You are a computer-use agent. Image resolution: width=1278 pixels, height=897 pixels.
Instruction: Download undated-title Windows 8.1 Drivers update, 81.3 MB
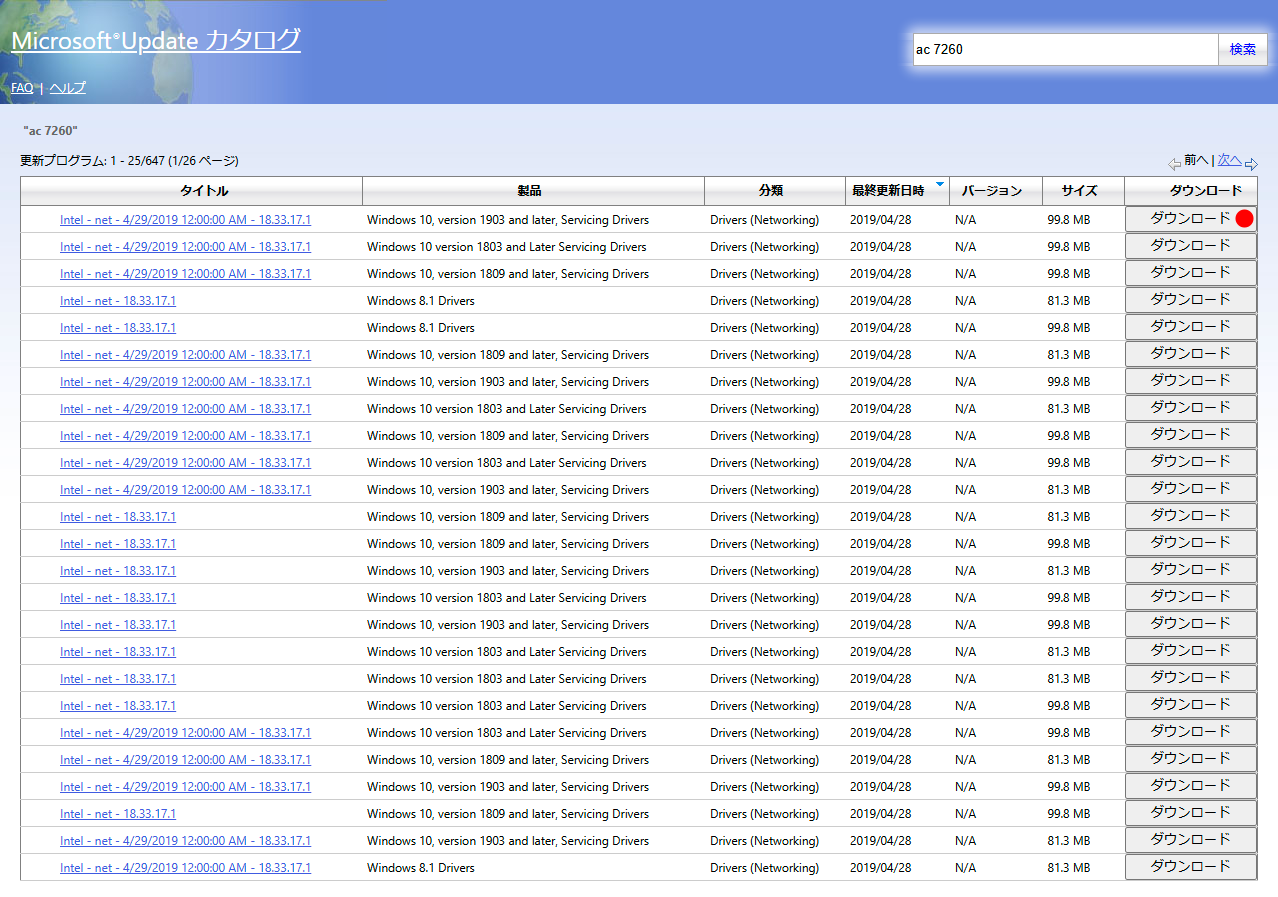1190,300
